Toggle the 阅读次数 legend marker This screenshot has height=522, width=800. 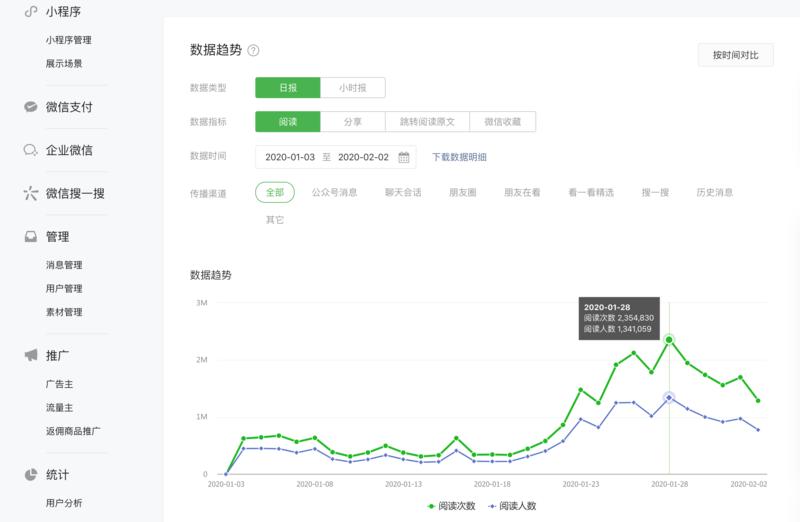431,506
